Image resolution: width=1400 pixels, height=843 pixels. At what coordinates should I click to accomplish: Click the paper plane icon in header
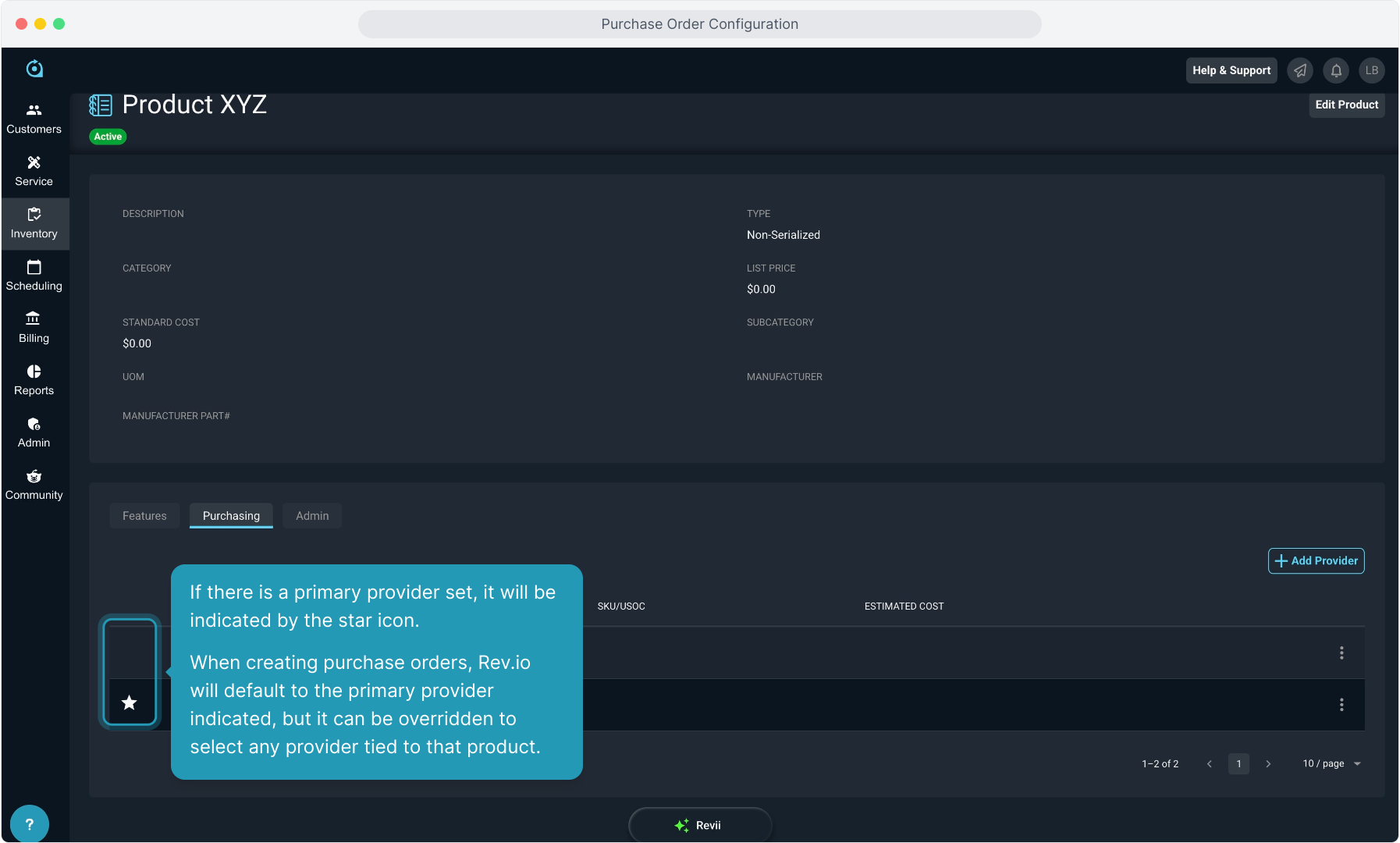[x=1300, y=70]
